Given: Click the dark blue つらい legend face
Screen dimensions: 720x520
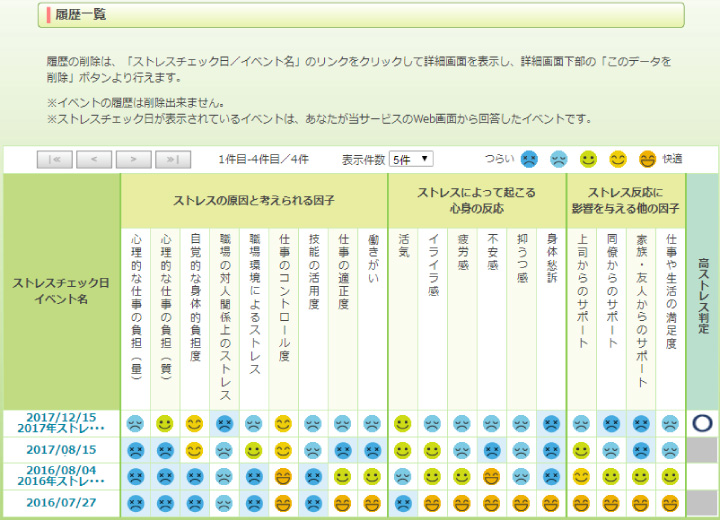Looking at the screenshot, I should (529, 159).
